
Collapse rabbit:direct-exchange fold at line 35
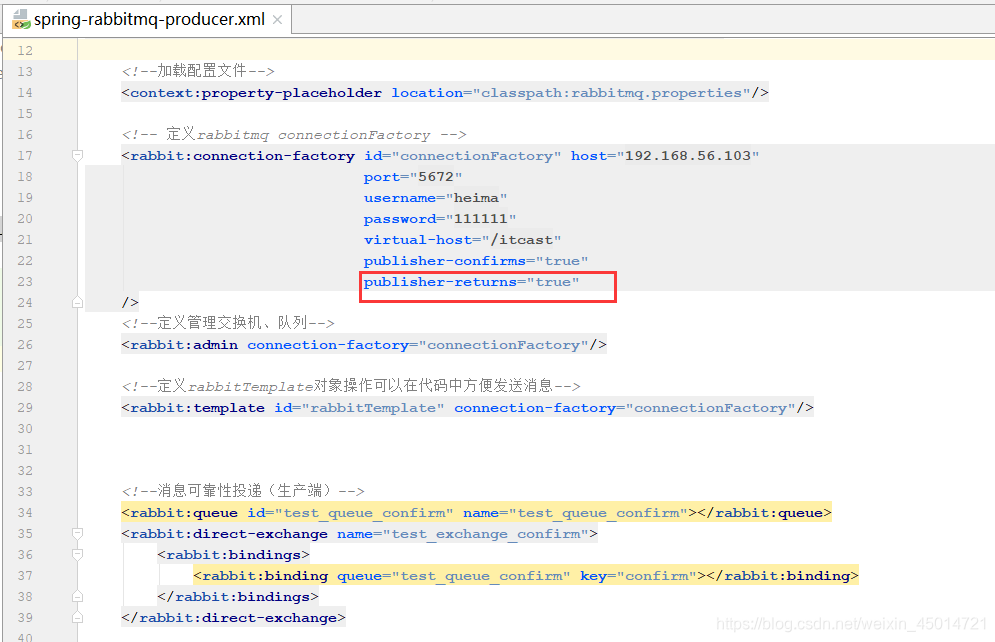click(x=77, y=534)
